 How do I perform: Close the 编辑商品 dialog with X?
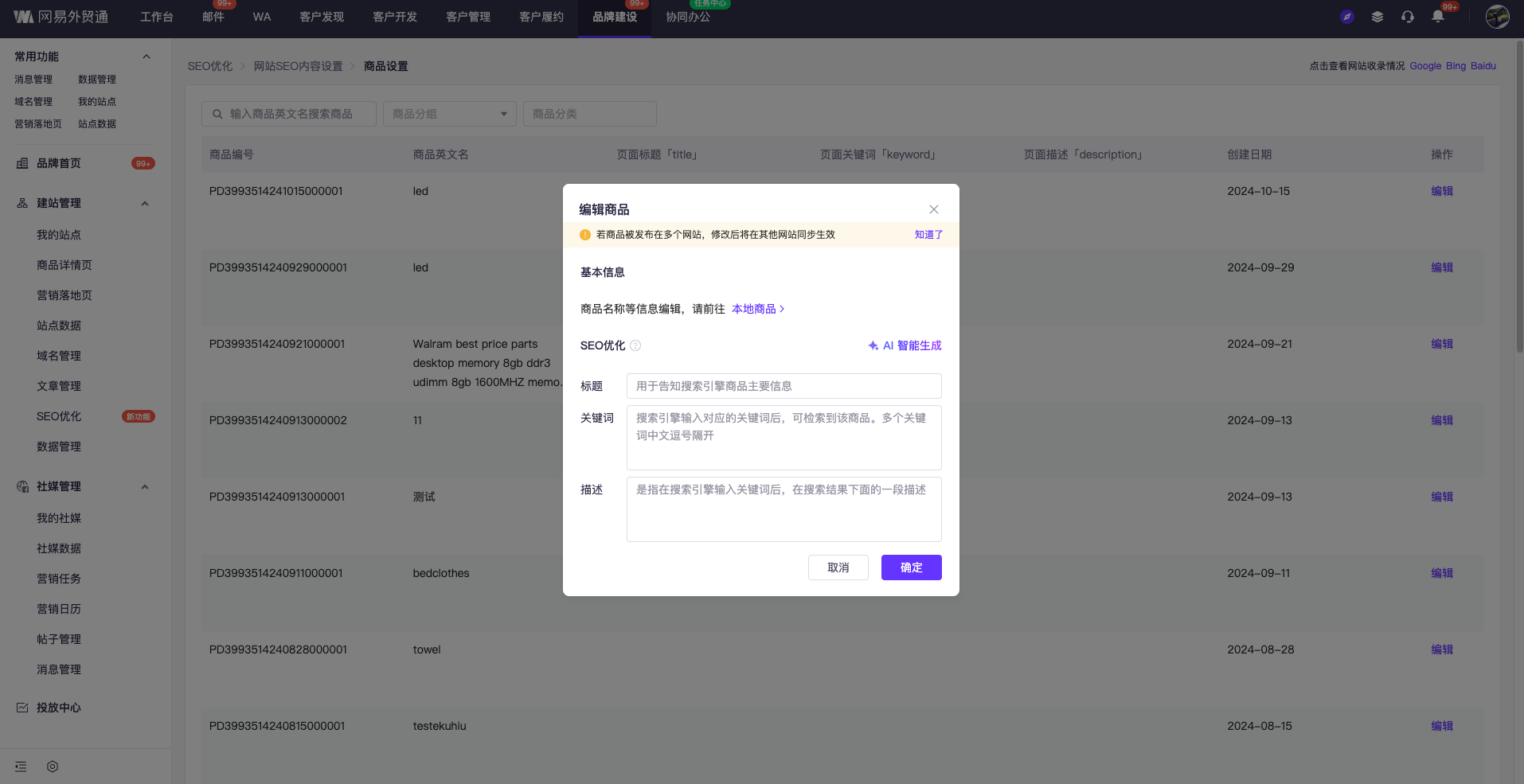pyautogui.click(x=933, y=209)
